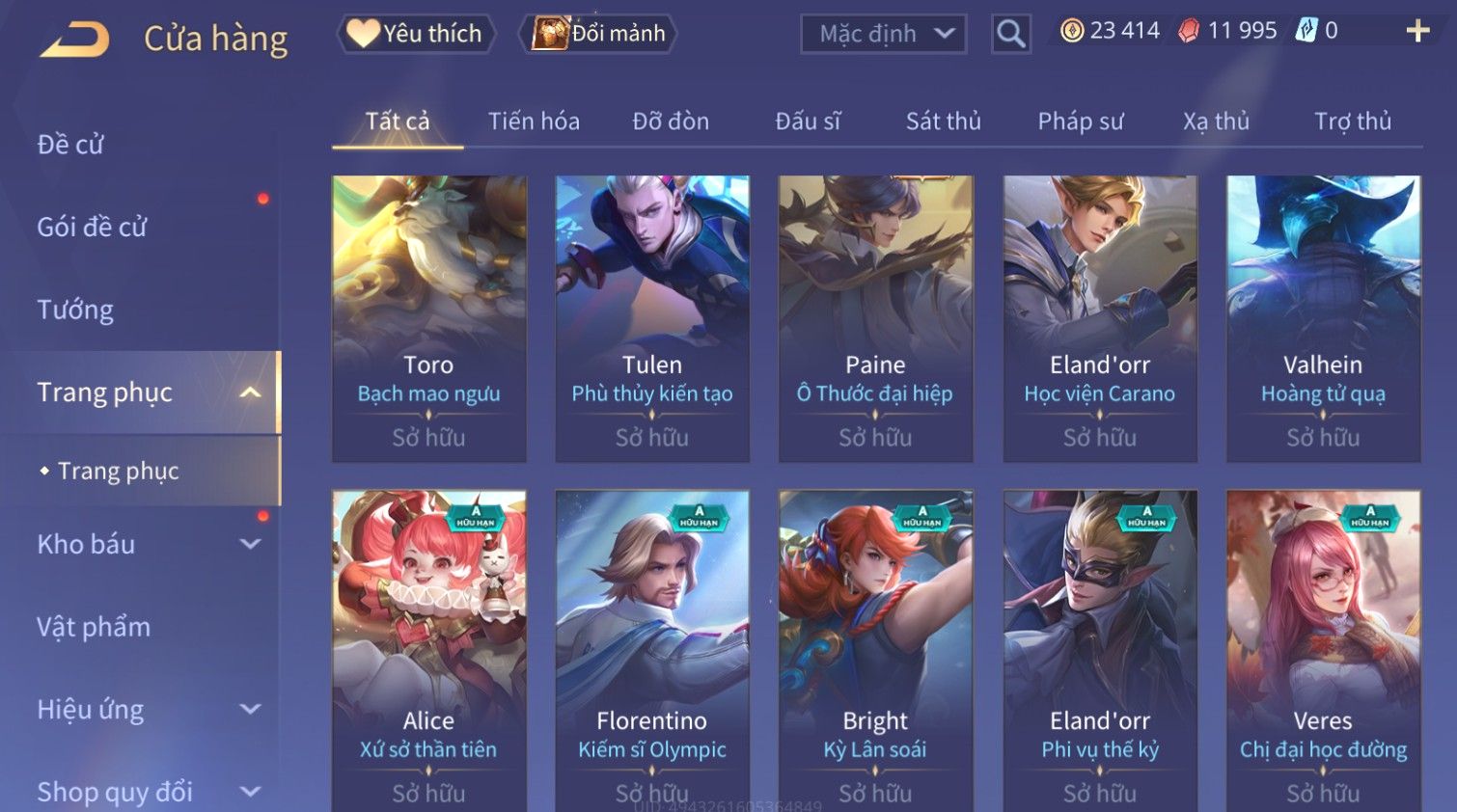The height and width of the screenshot is (812, 1457).
Task: Click the red ruby currency icon
Action: click(1189, 31)
